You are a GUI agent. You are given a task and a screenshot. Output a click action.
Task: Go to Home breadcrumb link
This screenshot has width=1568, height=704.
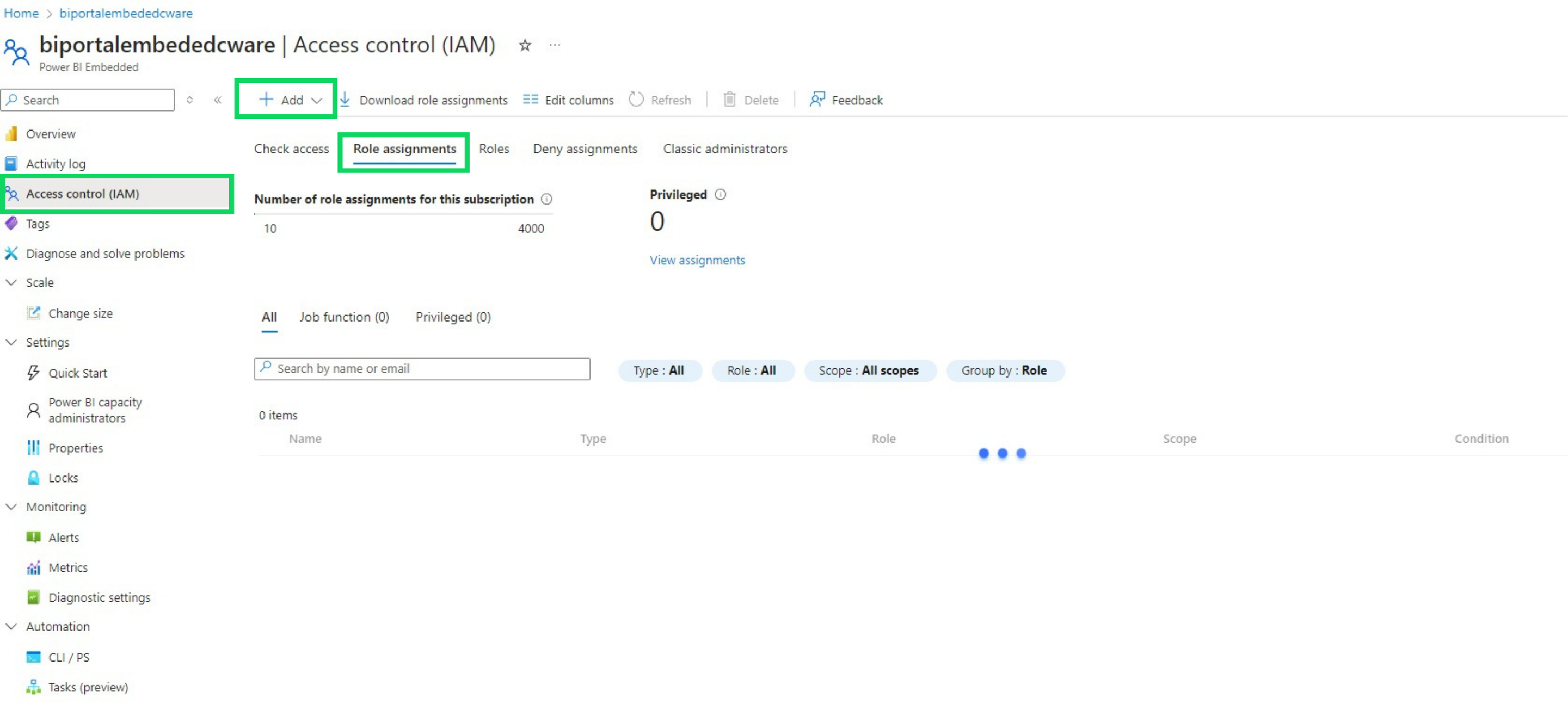click(21, 14)
